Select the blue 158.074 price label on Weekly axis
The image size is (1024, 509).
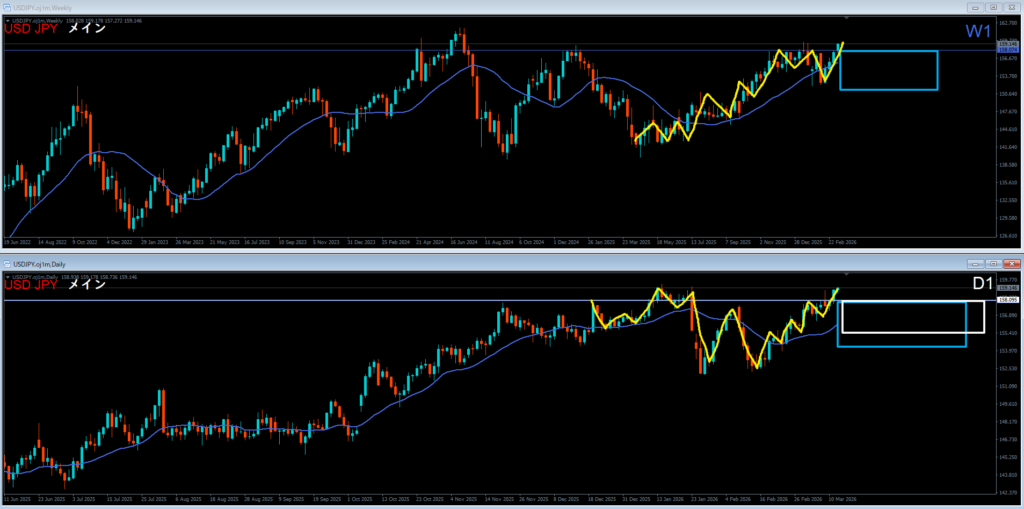click(x=1009, y=50)
